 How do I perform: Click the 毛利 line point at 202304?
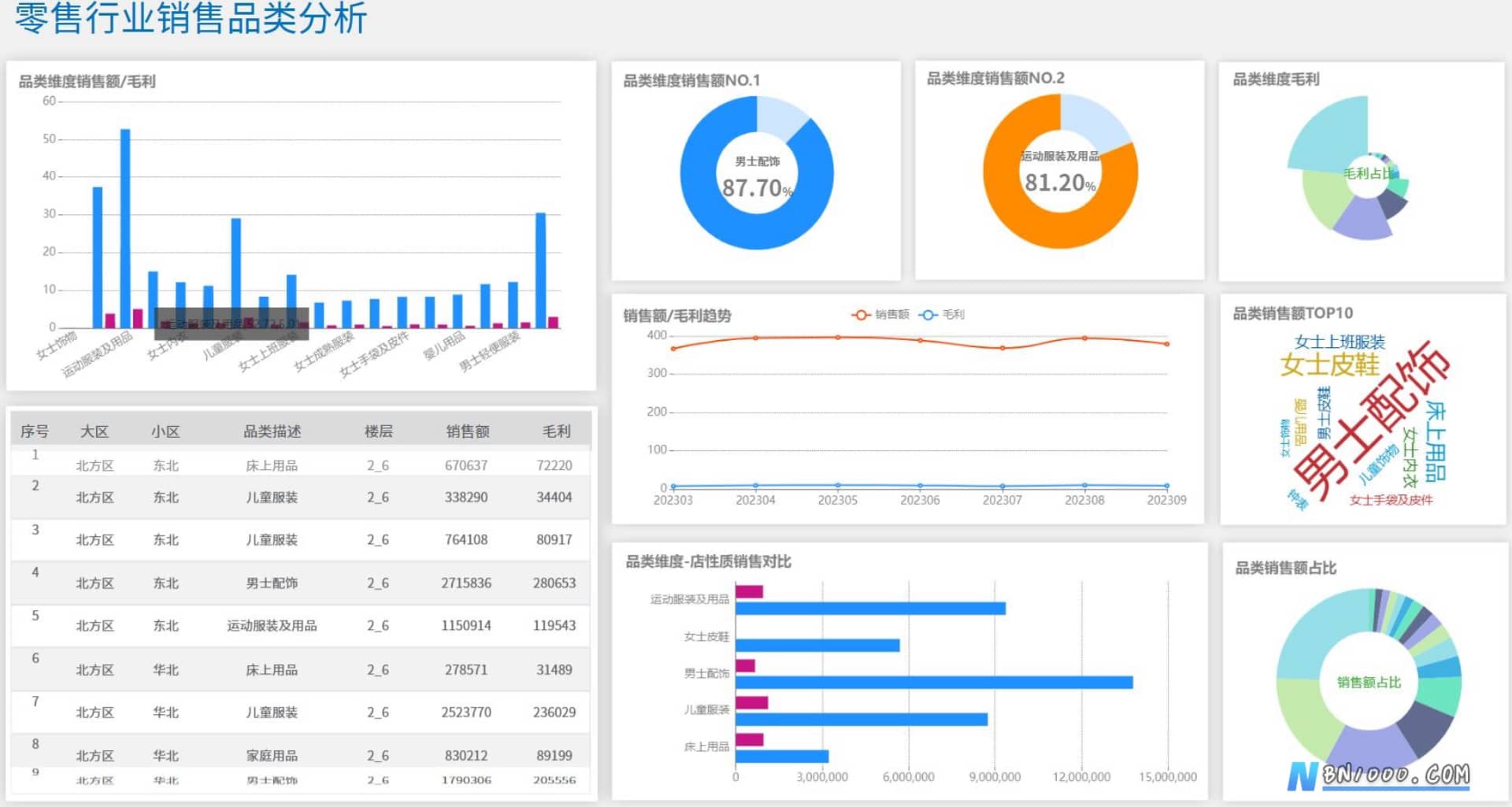pyautogui.click(x=755, y=486)
